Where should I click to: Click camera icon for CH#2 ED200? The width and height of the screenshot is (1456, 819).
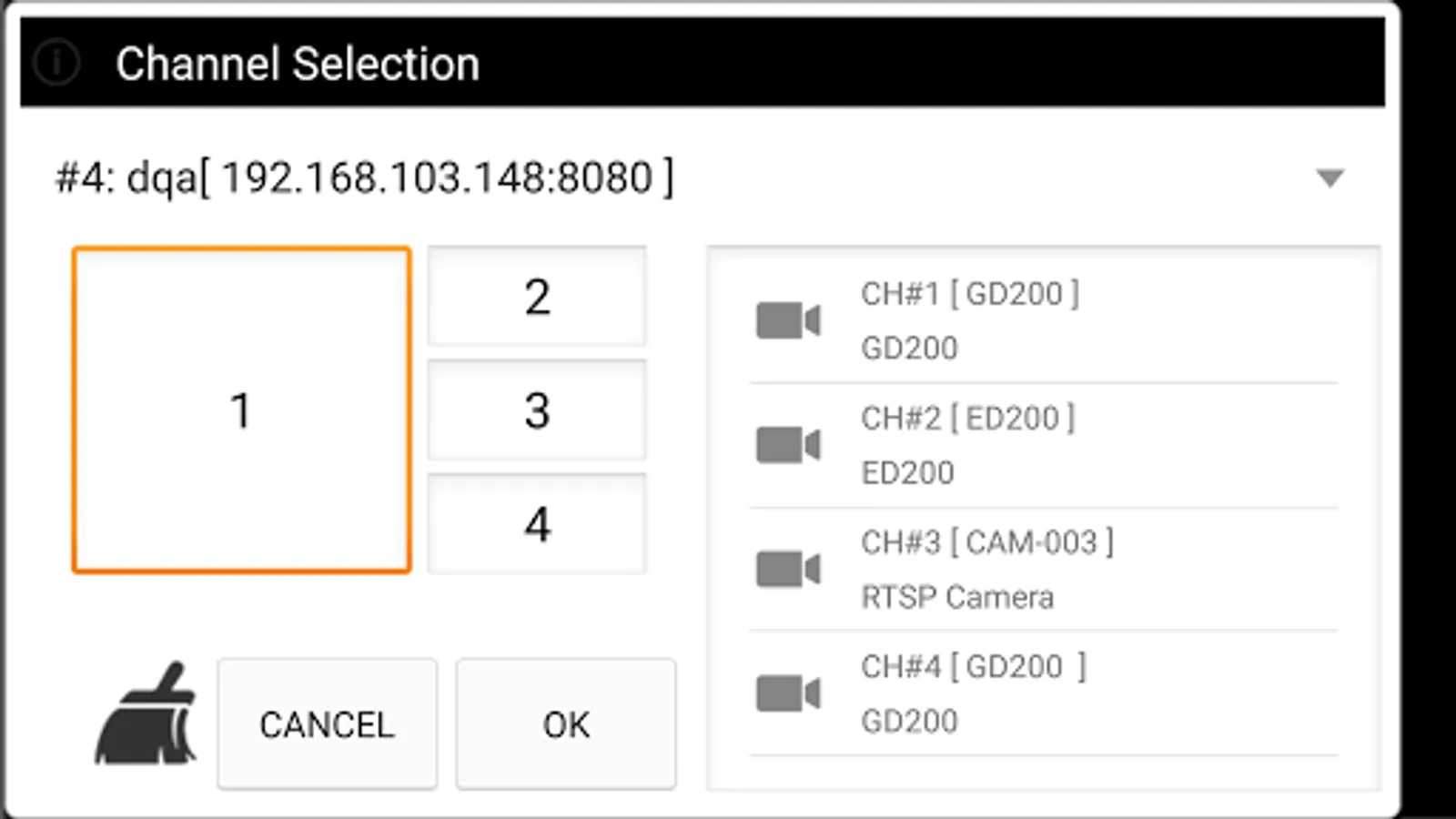[788, 445]
